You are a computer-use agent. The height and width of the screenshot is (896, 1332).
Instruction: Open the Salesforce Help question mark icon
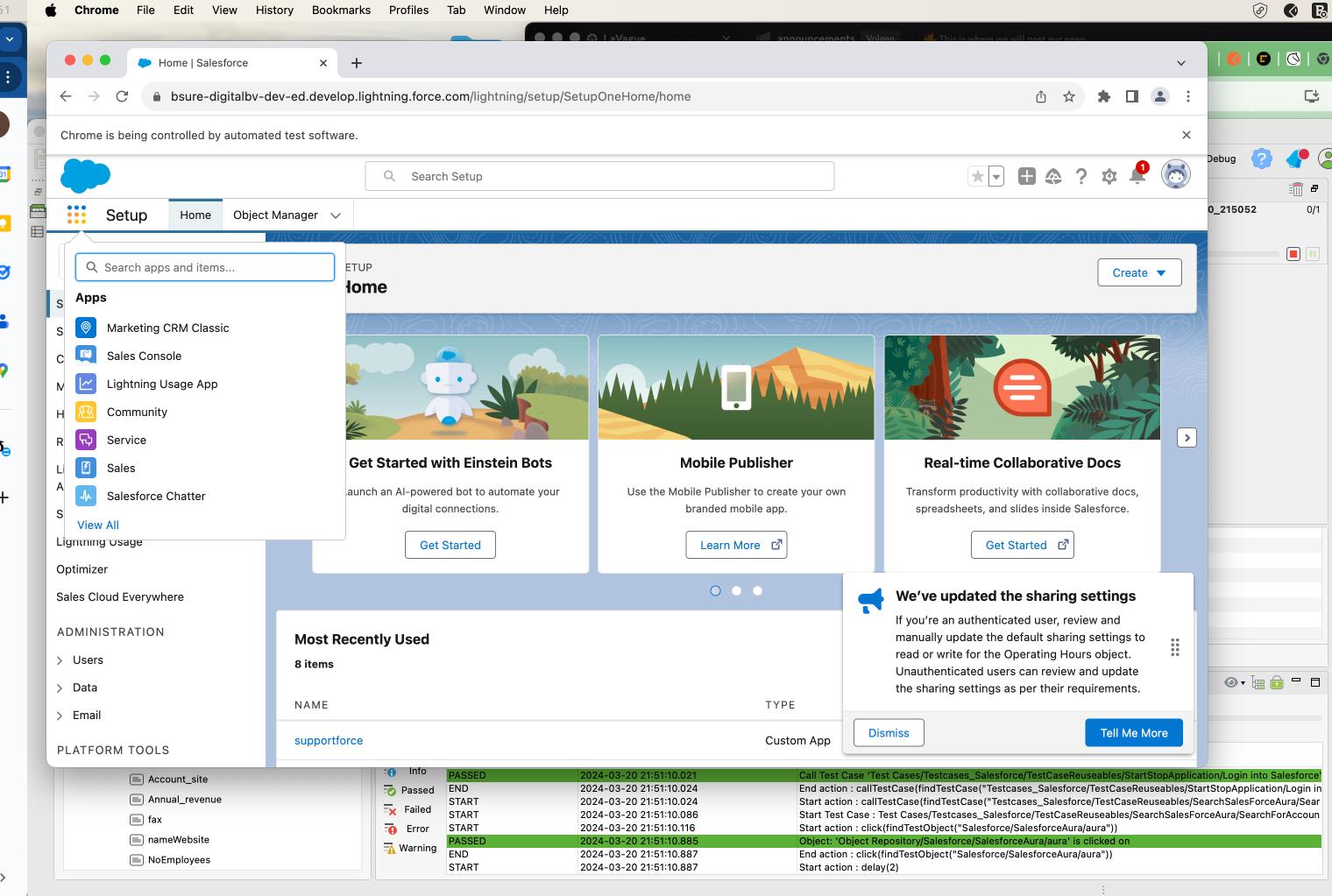tap(1081, 176)
